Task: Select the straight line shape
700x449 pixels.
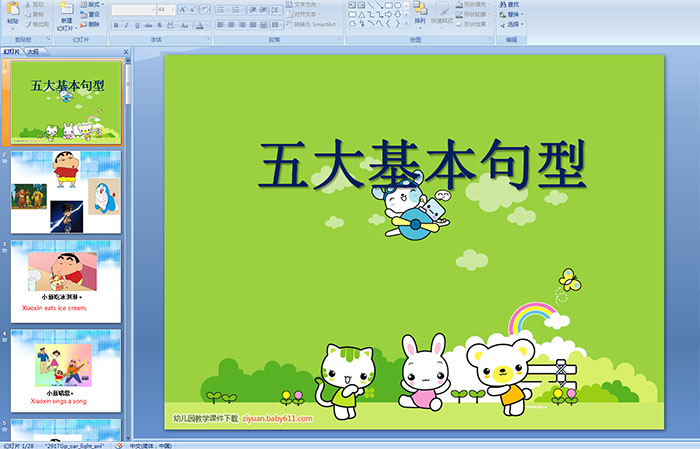Action: [x=371, y=5]
